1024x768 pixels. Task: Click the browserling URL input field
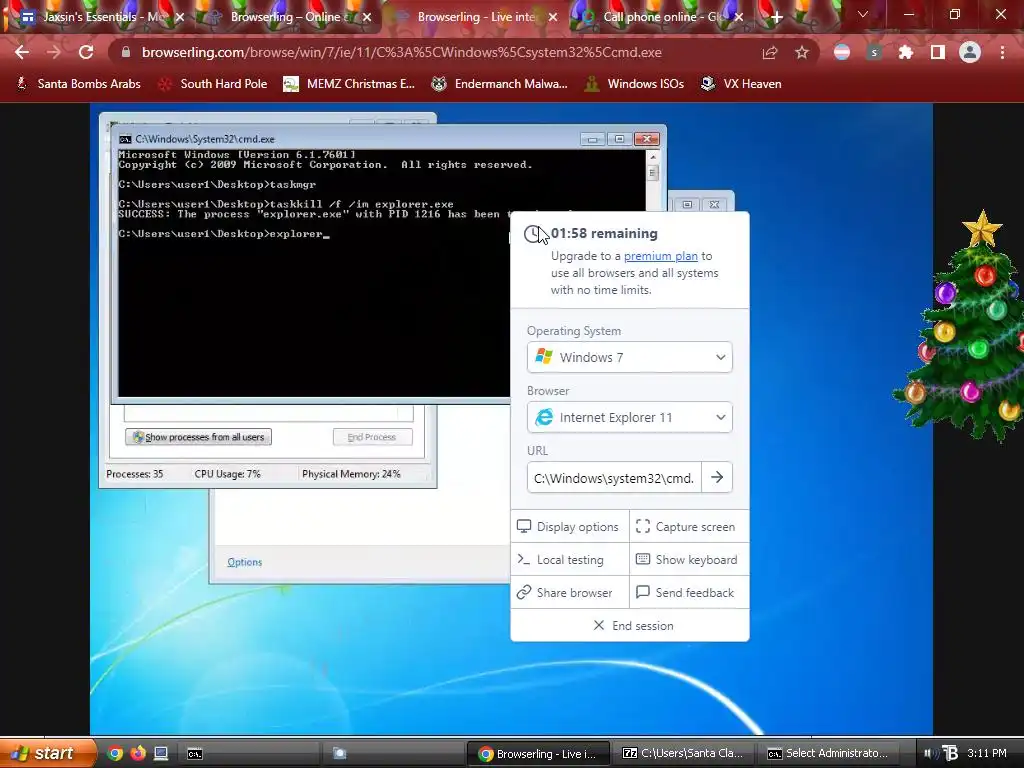click(614, 477)
